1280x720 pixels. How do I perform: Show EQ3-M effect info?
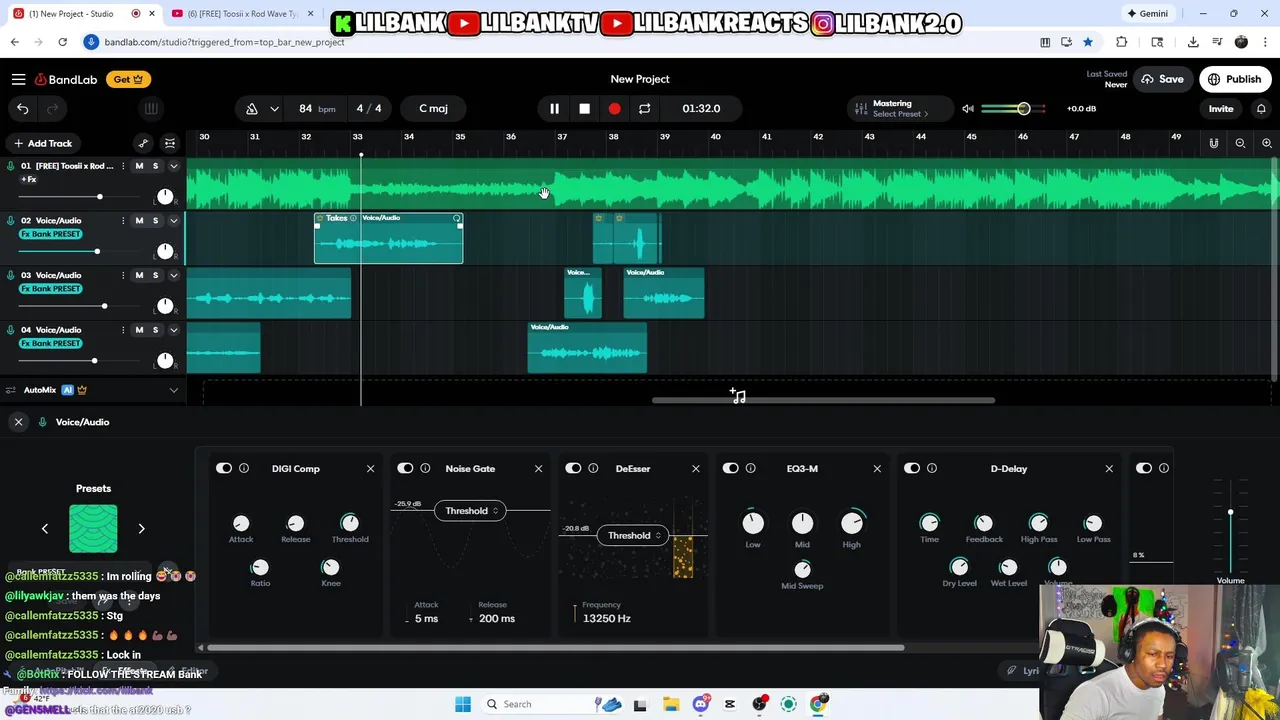750,468
